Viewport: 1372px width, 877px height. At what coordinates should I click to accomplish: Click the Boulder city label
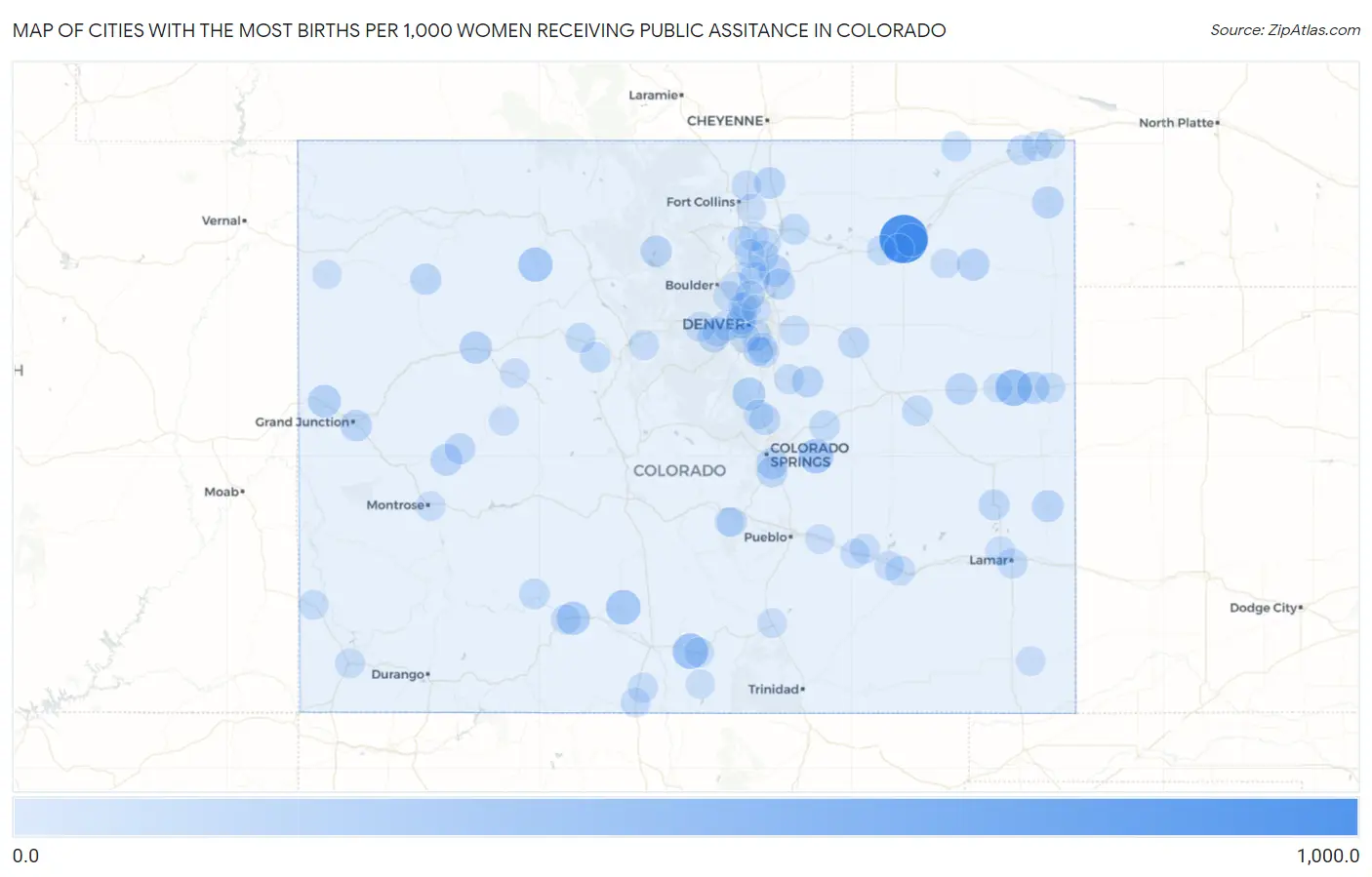[x=690, y=285]
